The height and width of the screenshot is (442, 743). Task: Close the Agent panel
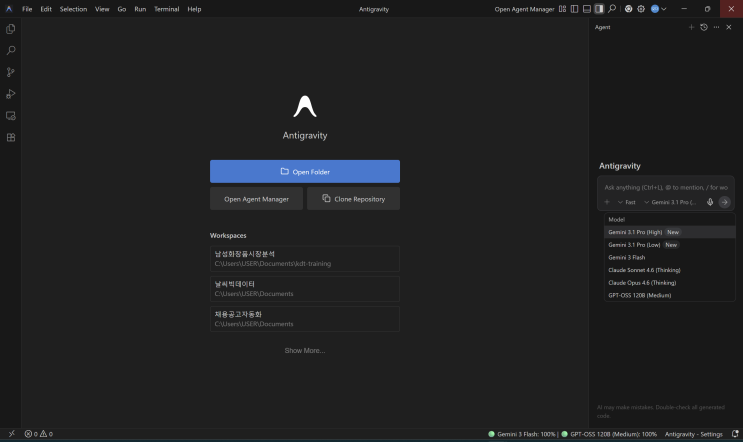729,27
